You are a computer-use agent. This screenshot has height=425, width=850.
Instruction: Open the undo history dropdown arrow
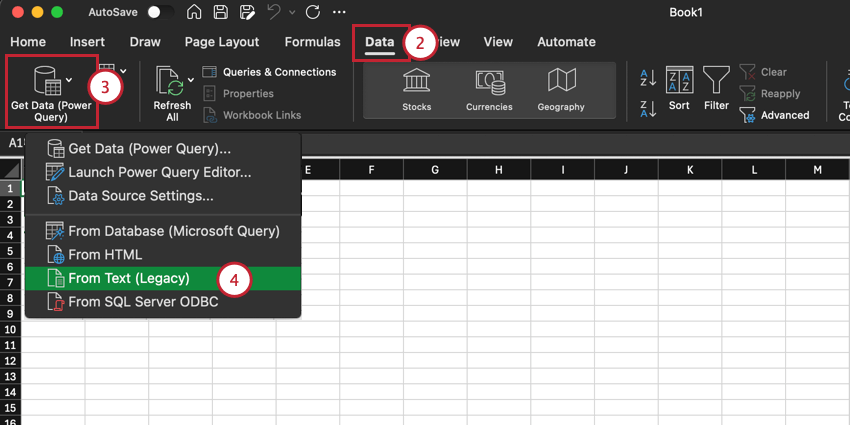click(x=291, y=13)
